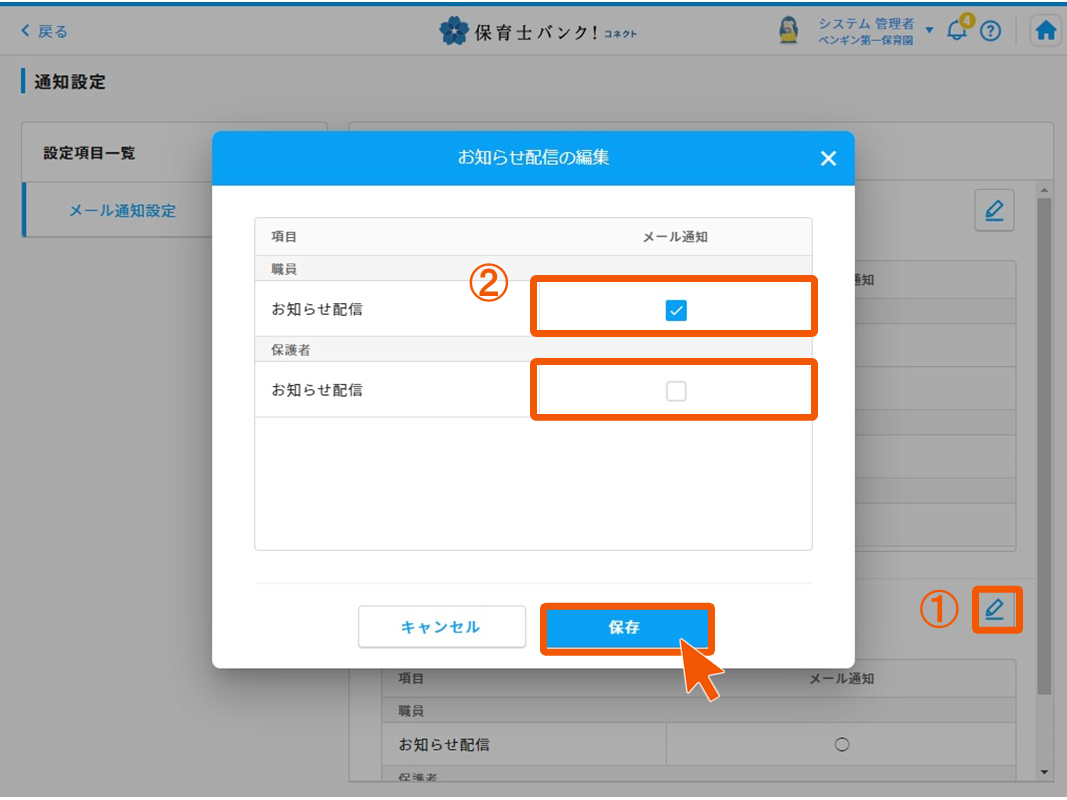Enable 保護者 お知らせ配信 mail notification checkbox
Image resolution: width=1067 pixels, height=800 pixels.
[676, 391]
